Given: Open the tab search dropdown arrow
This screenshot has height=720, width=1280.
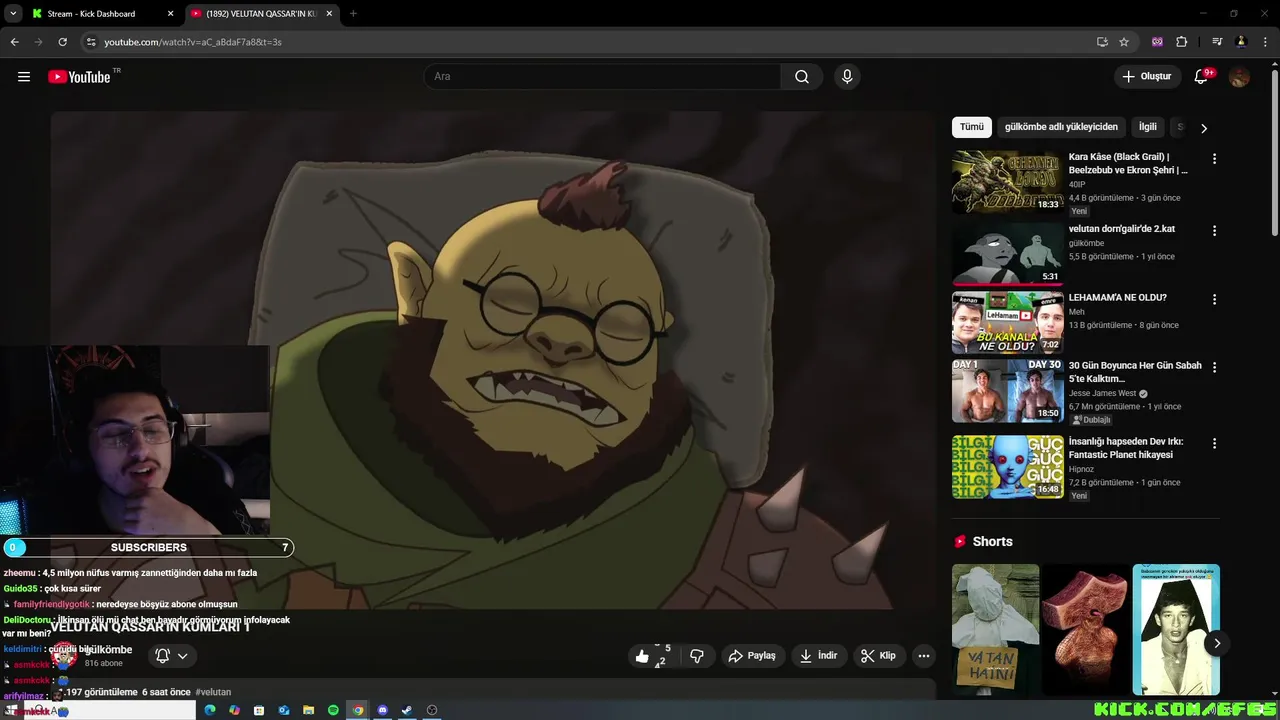Looking at the screenshot, I should pyautogui.click(x=13, y=14).
